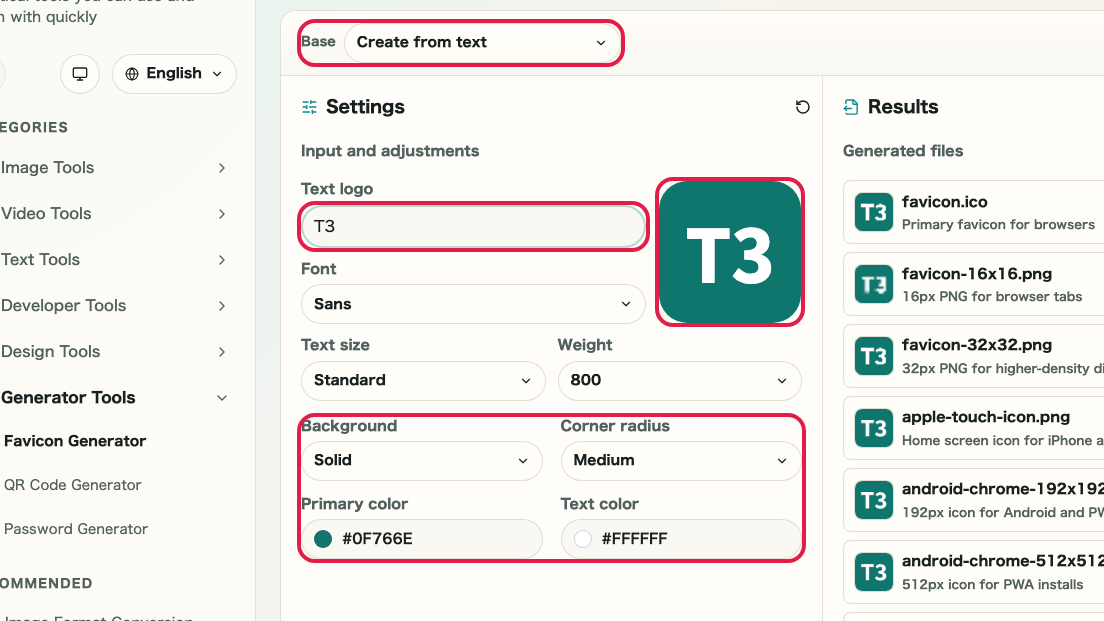Click 'Primary favicon for browsers' description

click(x=998, y=225)
